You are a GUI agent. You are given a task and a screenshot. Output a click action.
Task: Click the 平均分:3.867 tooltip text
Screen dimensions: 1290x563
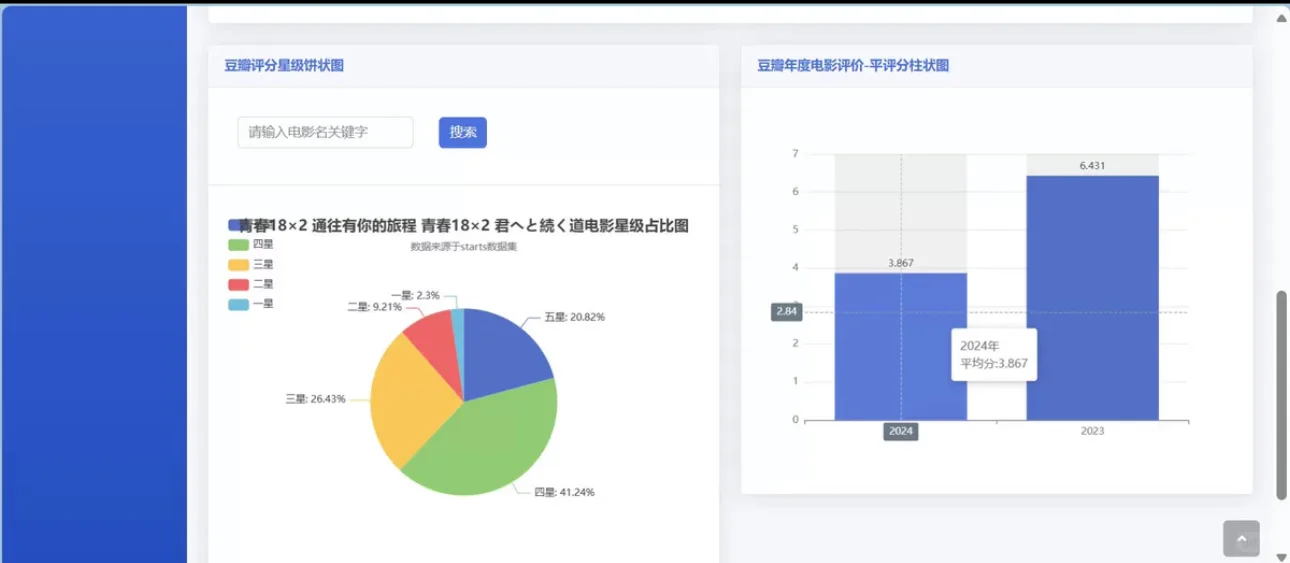pyautogui.click(x=994, y=363)
